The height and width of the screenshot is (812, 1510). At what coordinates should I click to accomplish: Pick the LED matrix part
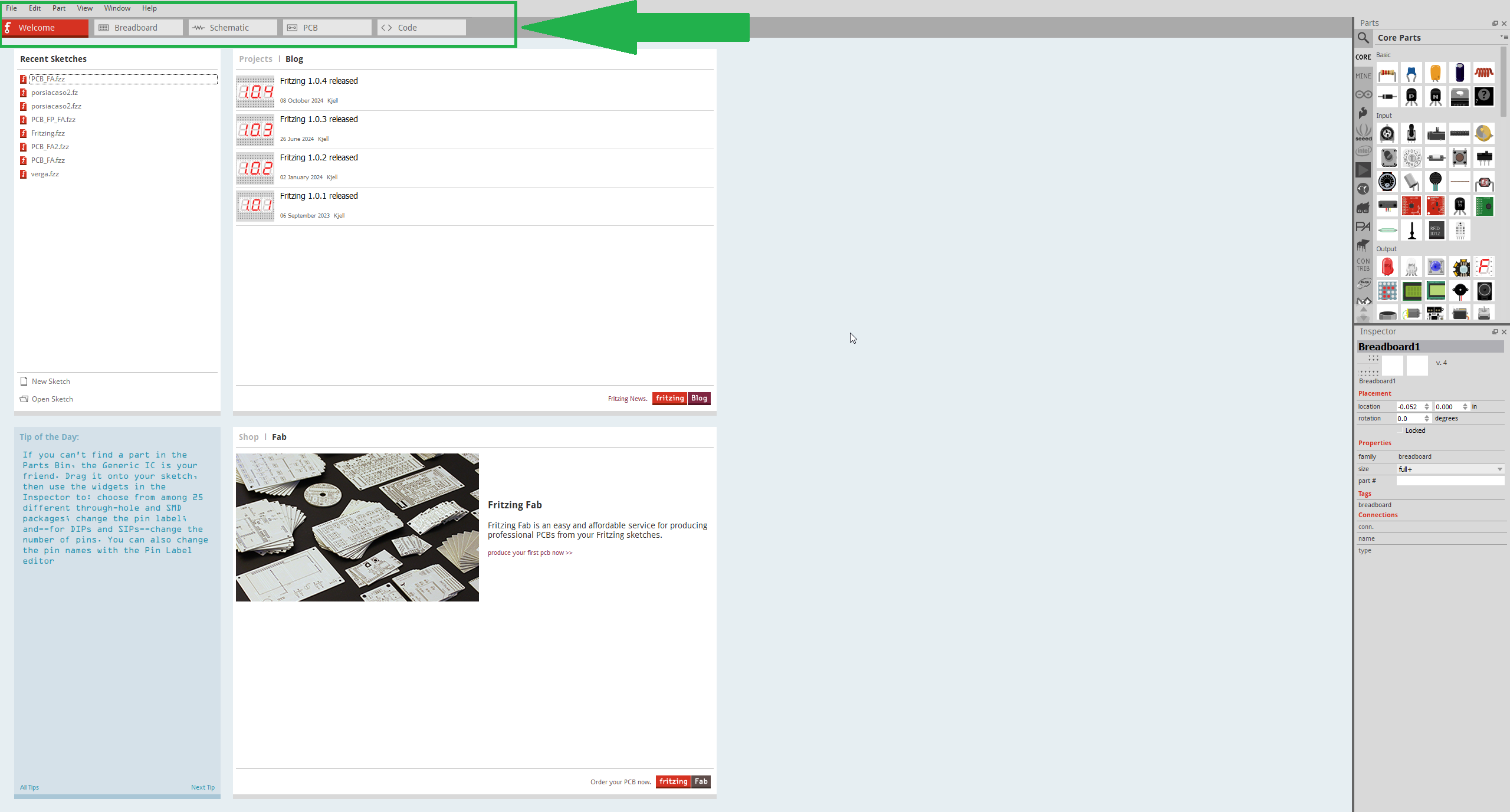(x=1387, y=291)
